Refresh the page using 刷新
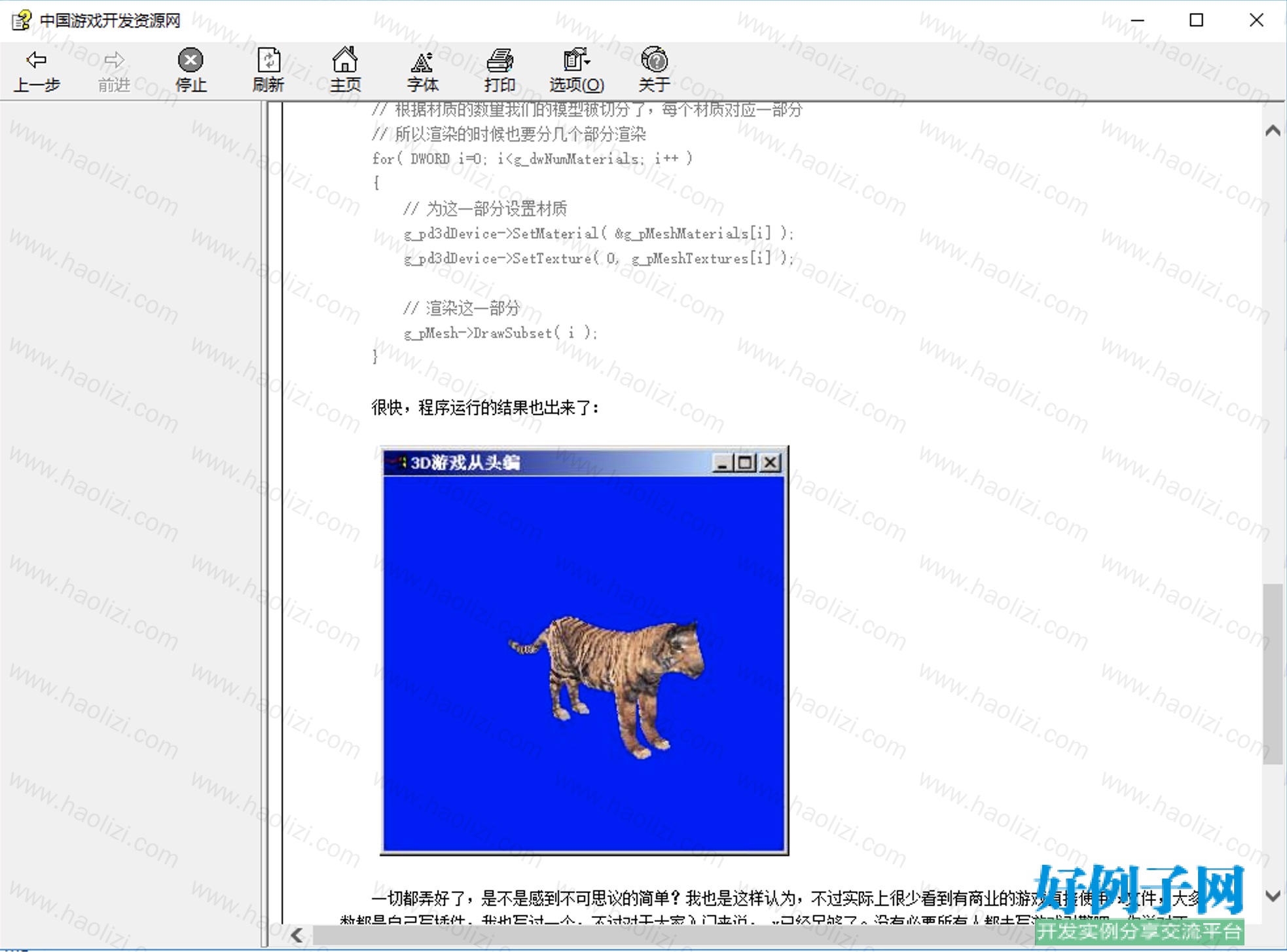1287x952 pixels. [268, 71]
